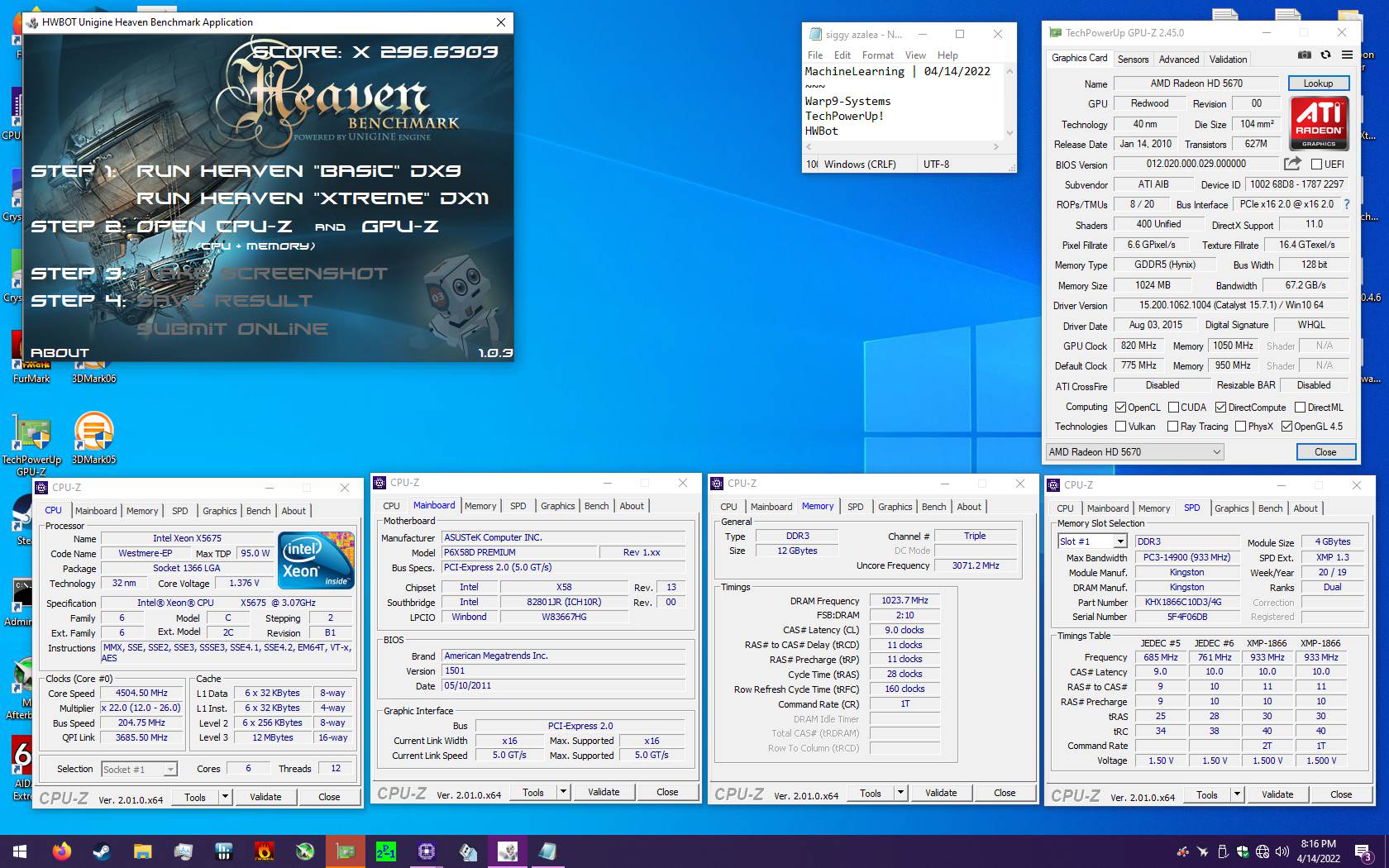Open the GPU-Z hamburger menu
Screen dimensions: 1389x868
(1347, 55)
